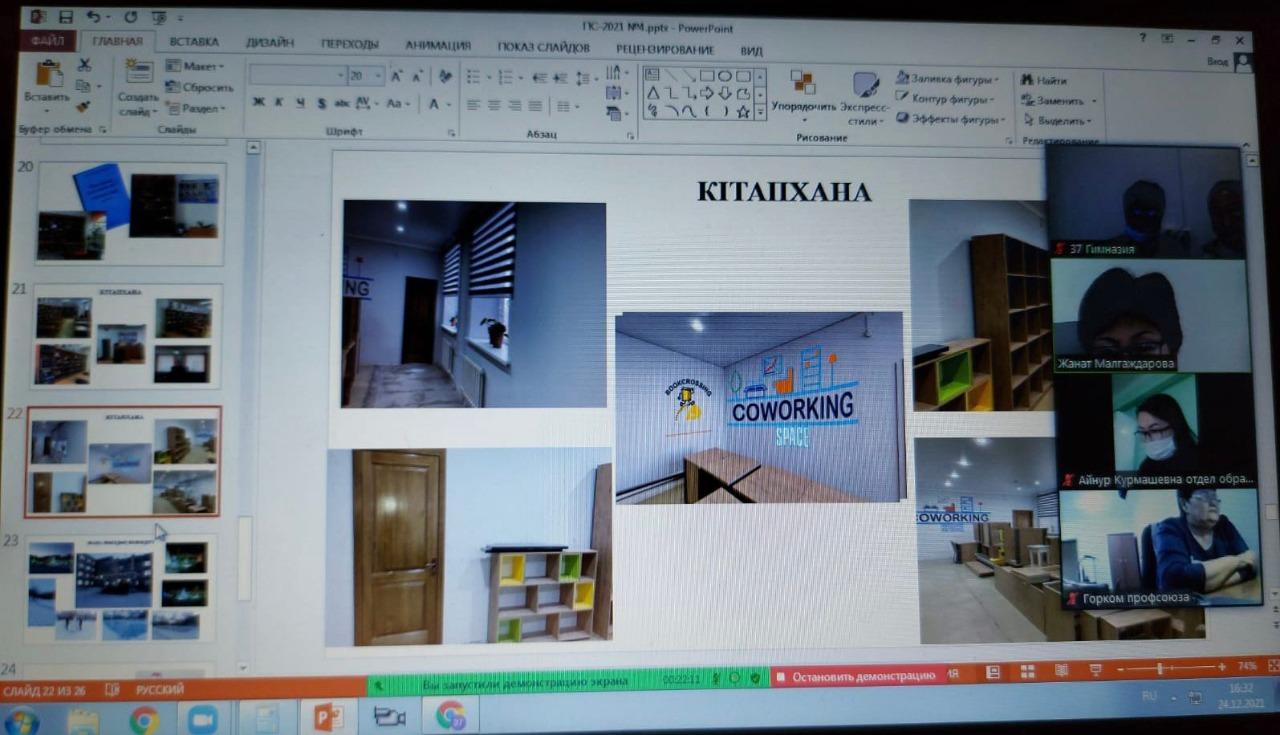This screenshot has height=735, width=1280.
Task: Select slide 20 thumbnail
Action: (x=130, y=212)
